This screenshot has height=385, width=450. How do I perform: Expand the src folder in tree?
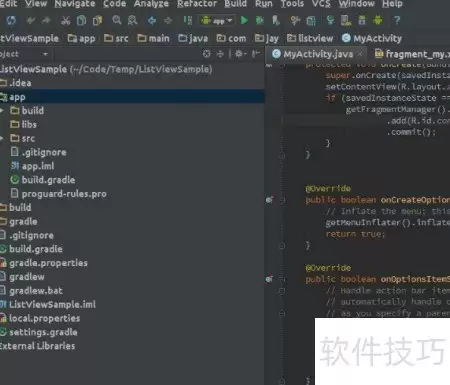(2, 138)
